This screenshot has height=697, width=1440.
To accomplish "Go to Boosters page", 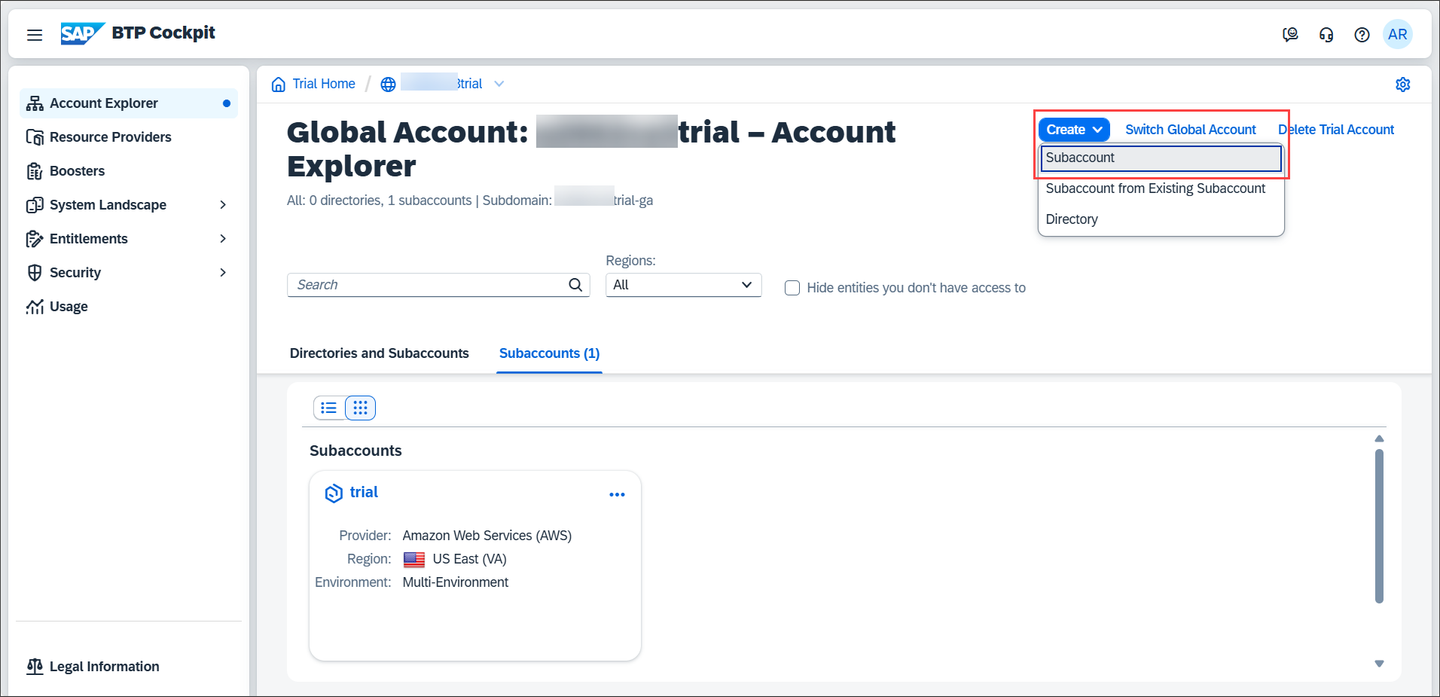I will 129,171.
